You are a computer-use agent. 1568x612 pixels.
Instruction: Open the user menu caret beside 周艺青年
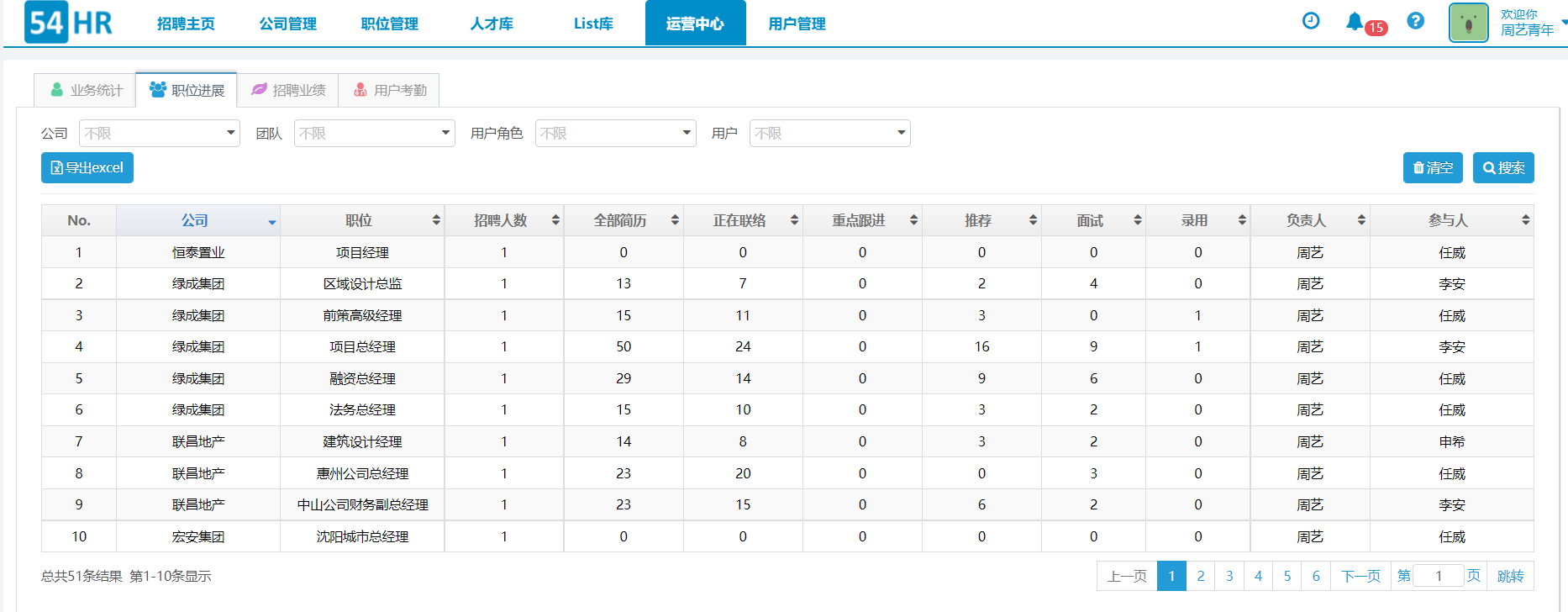pos(1564,23)
